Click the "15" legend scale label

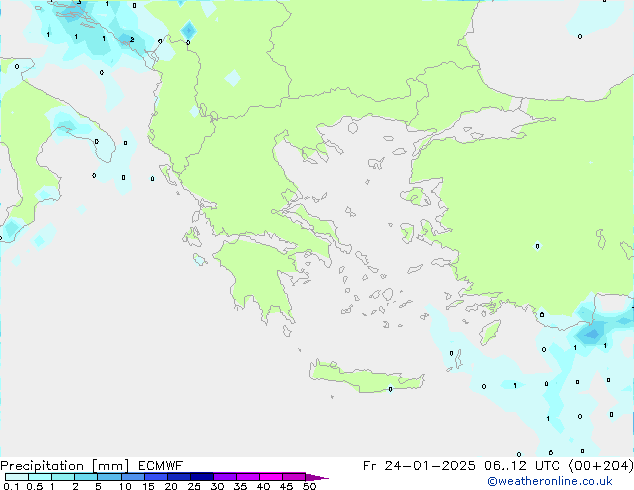148,486
